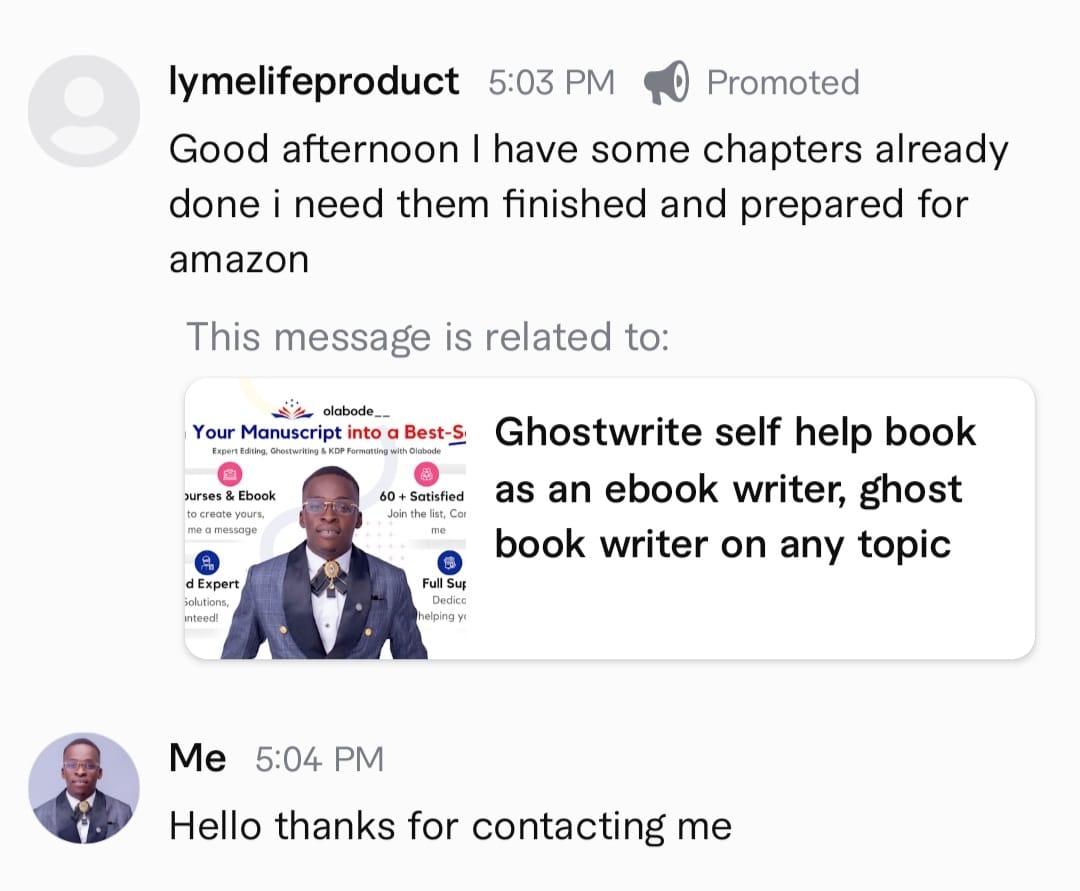
Task: Open the Me profile picture
Action: click(x=83, y=787)
